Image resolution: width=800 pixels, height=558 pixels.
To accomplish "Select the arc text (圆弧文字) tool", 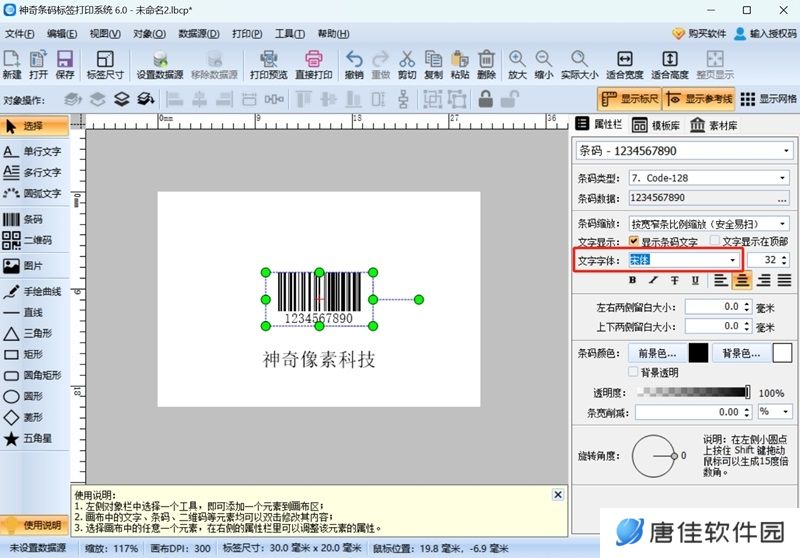I will pyautogui.click(x=34, y=193).
